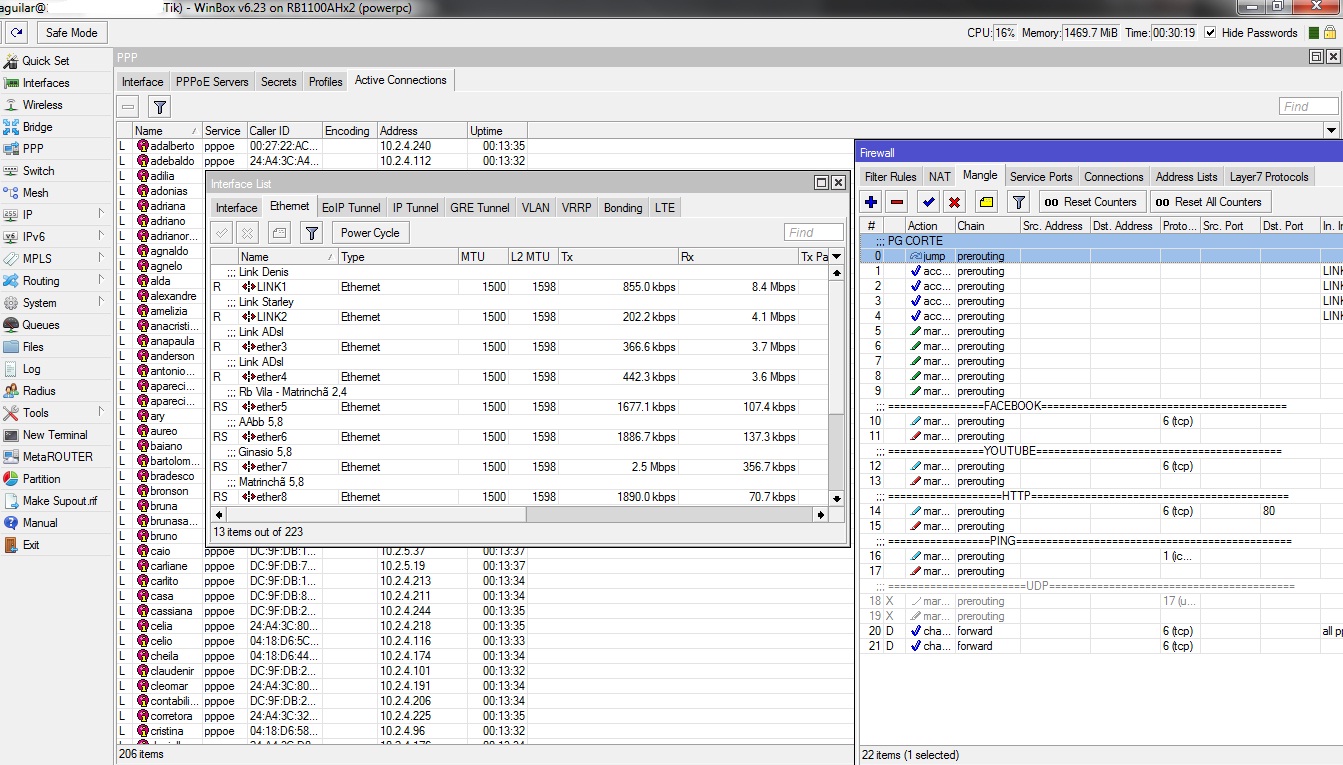
Task: Click the Firewall filter funnel icon
Action: 1018,202
